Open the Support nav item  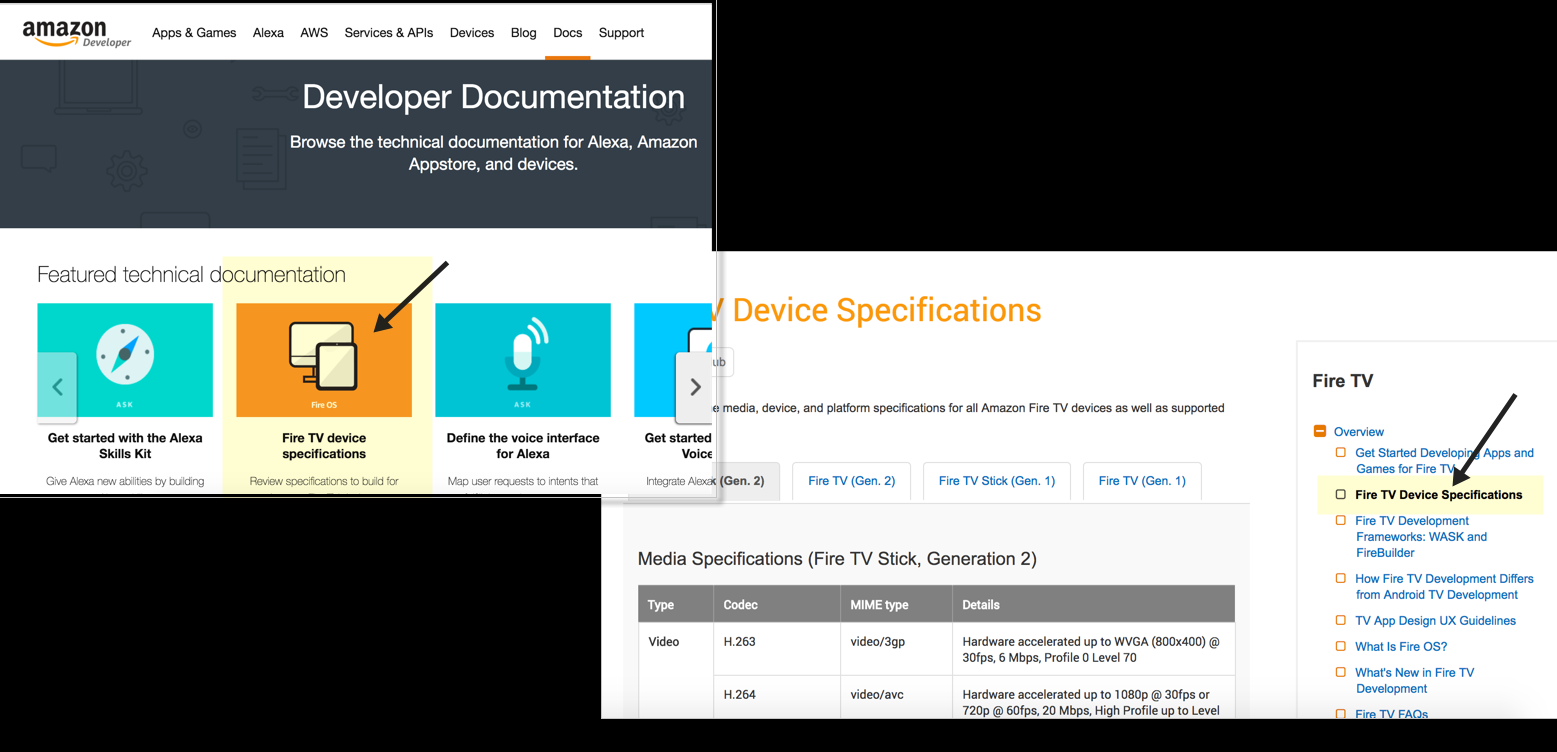coord(621,33)
